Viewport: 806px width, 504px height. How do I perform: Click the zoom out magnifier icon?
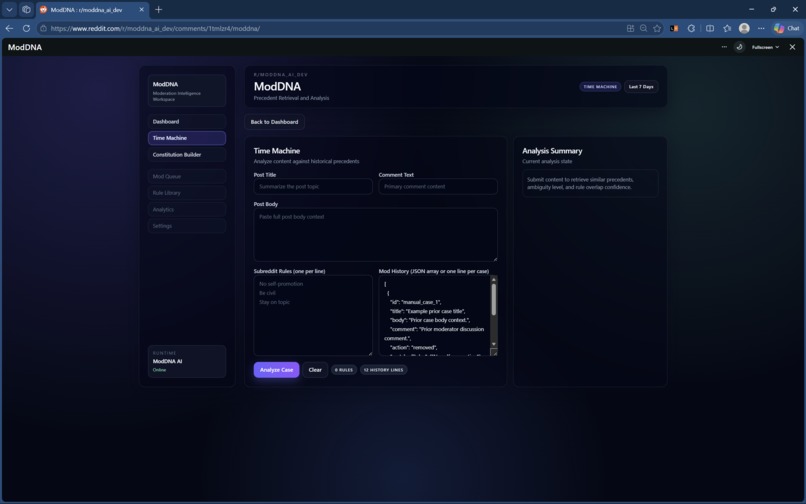click(644, 28)
